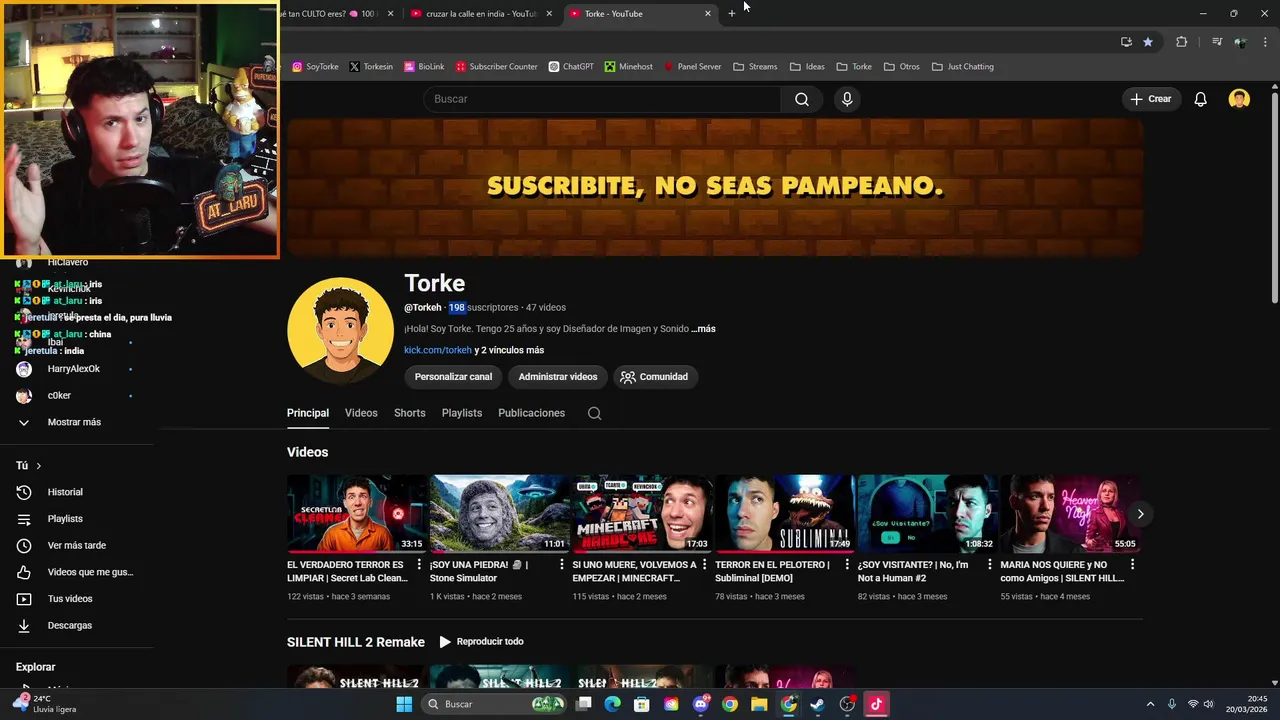This screenshot has height=720, width=1280.
Task: Open the Windows Start menu
Action: tap(404, 704)
